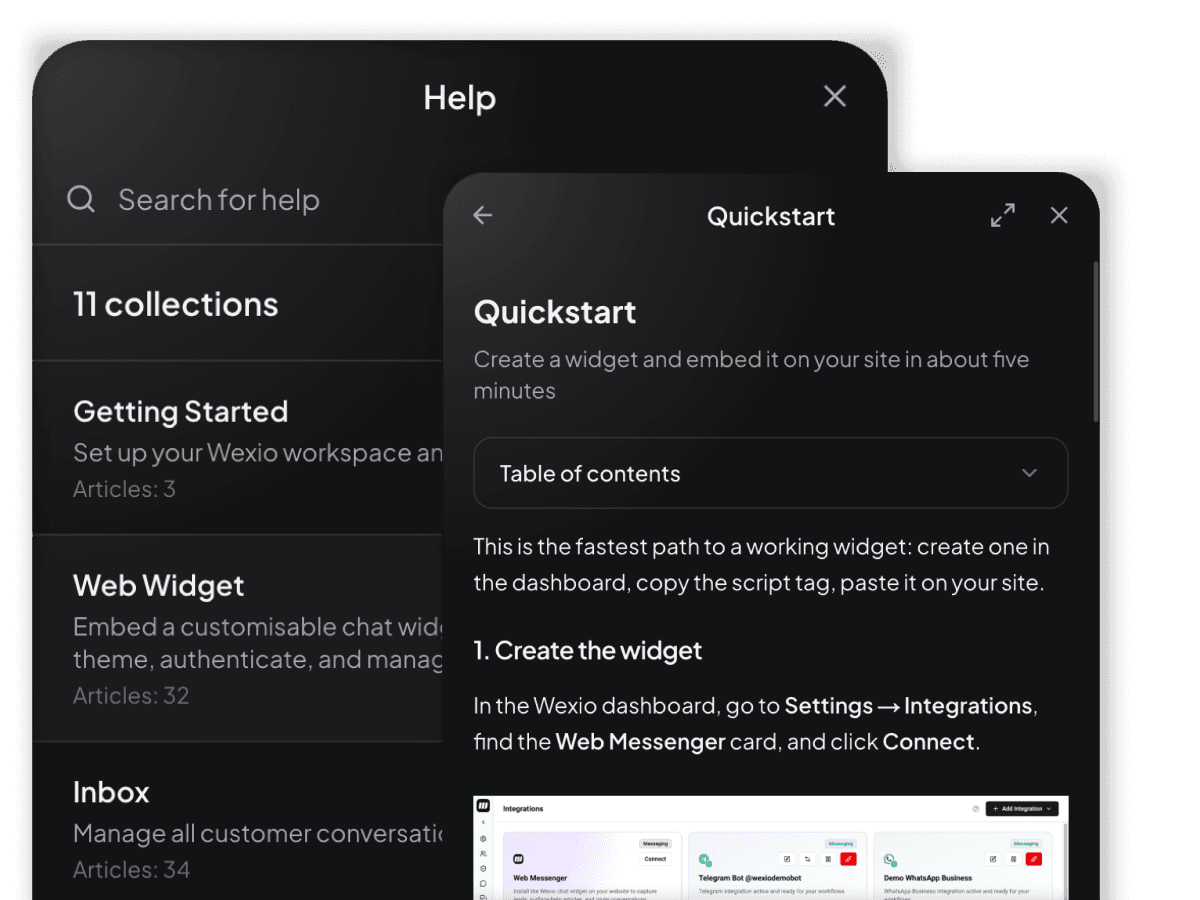1200x900 pixels.
Task: Expand the Table of contents dropdown
Action: (x=771, y=473)
